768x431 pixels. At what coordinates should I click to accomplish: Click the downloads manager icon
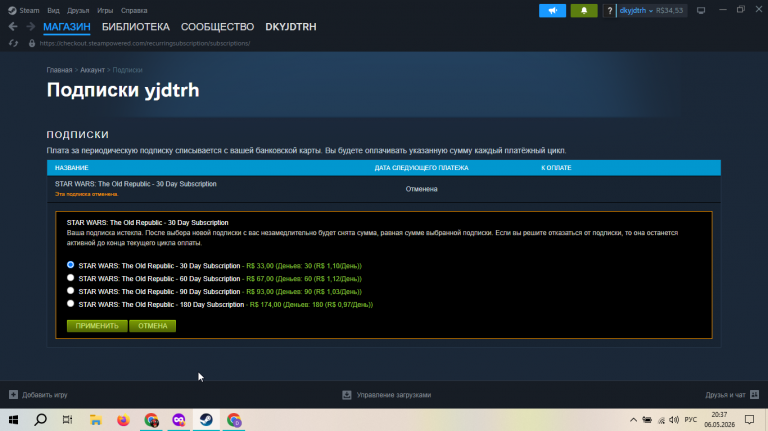[347, 395]
